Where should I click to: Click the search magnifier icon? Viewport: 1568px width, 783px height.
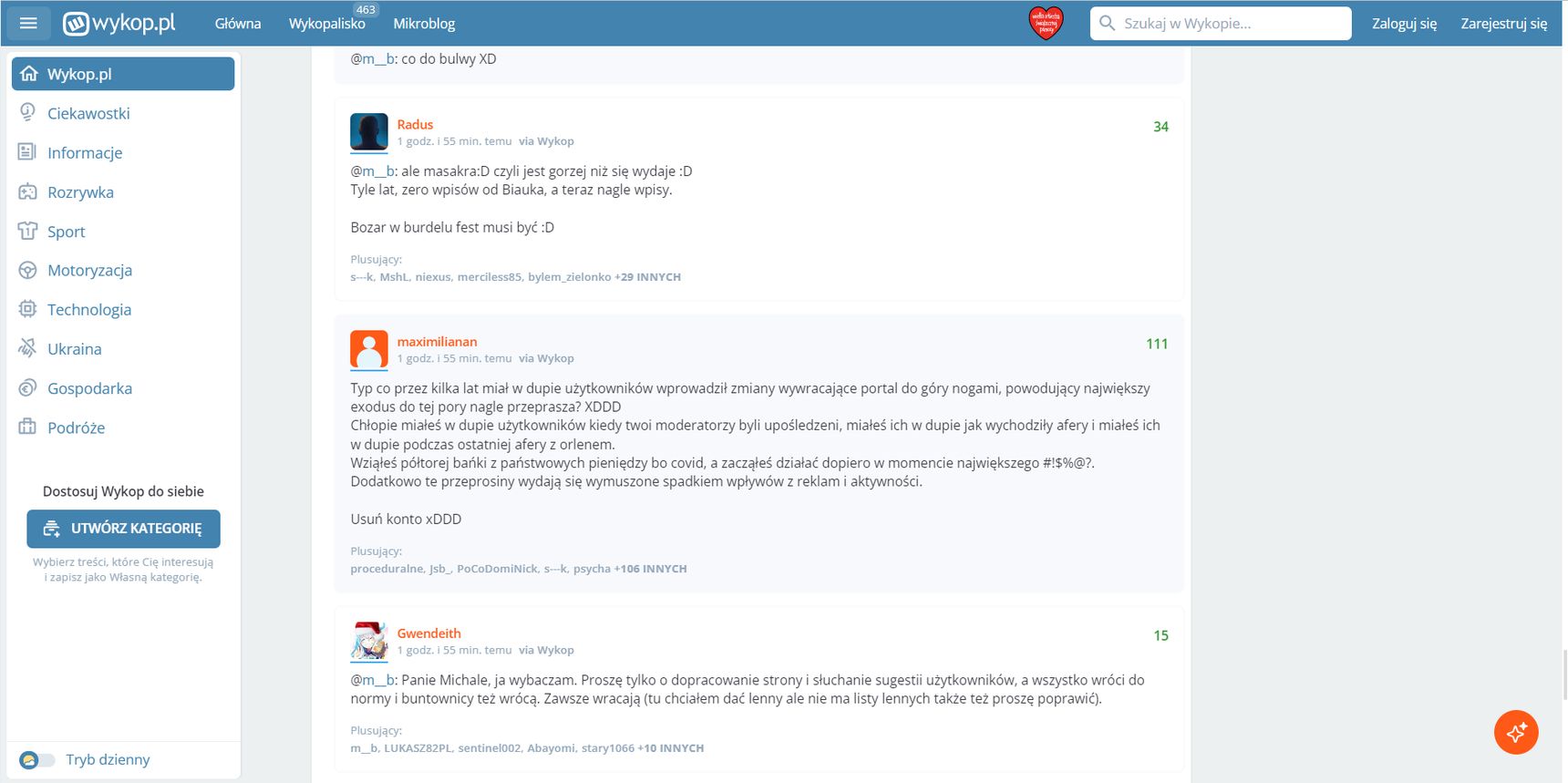point(1107,24)
